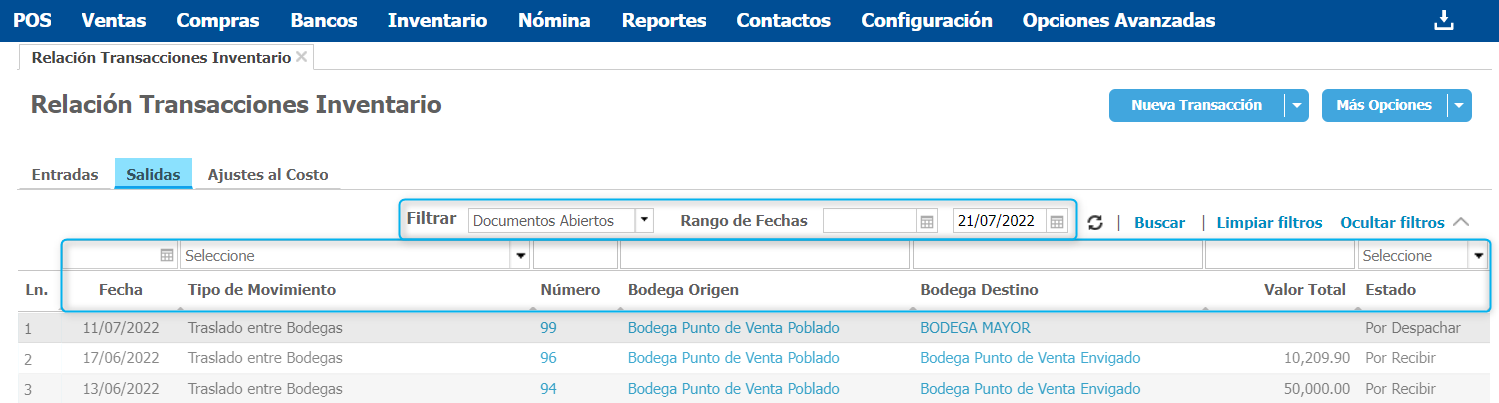
Task: Open the Reportes menu
Action: click(663, 20)
